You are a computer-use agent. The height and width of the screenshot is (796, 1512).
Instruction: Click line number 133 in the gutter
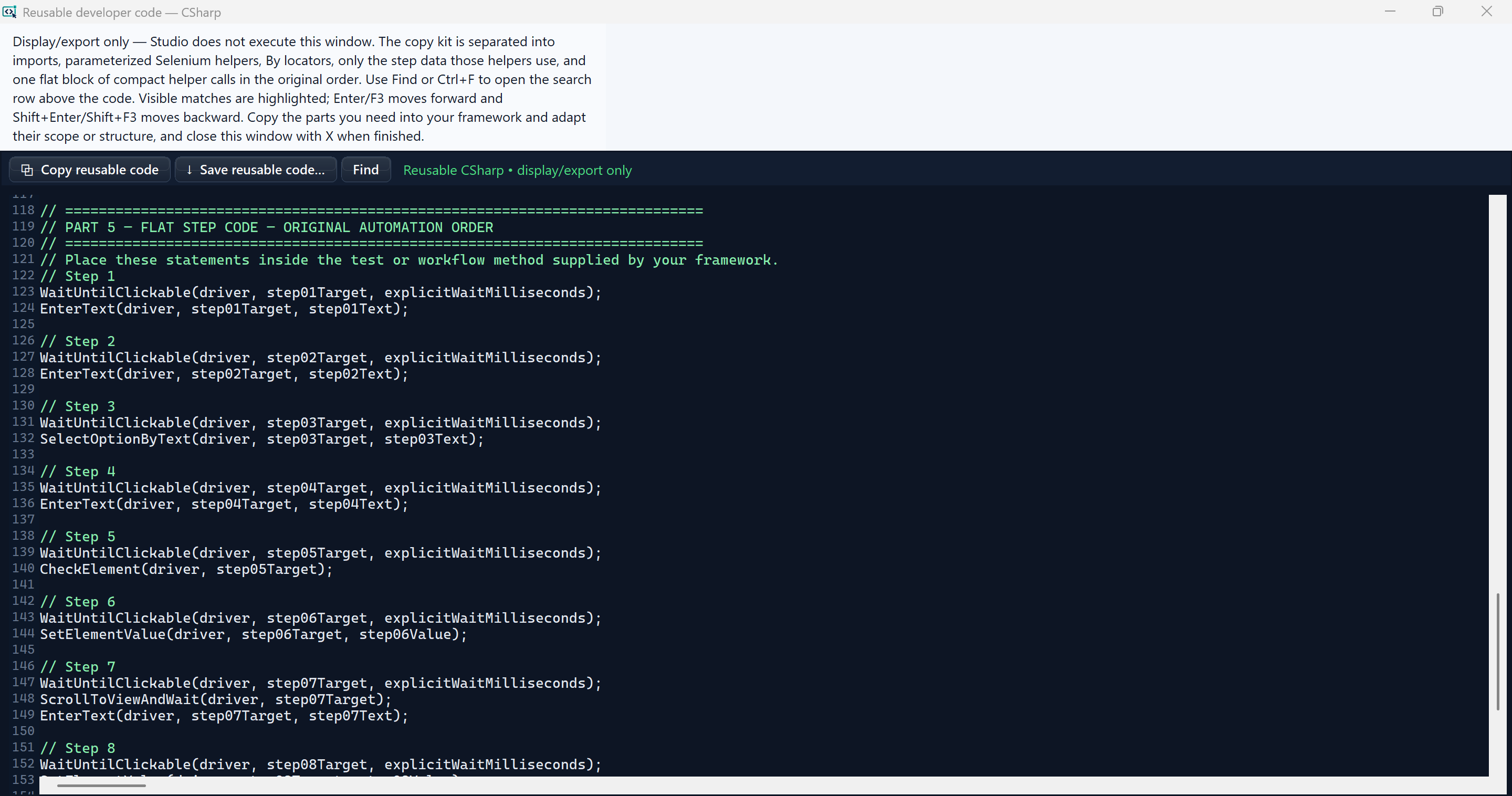[23, 454]
